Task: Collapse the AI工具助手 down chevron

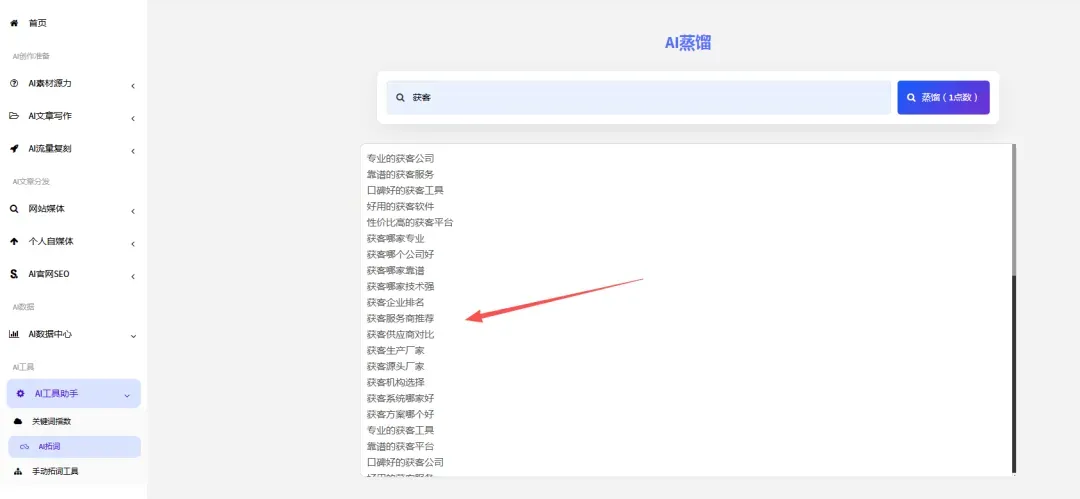Action: tap(126, 396)
